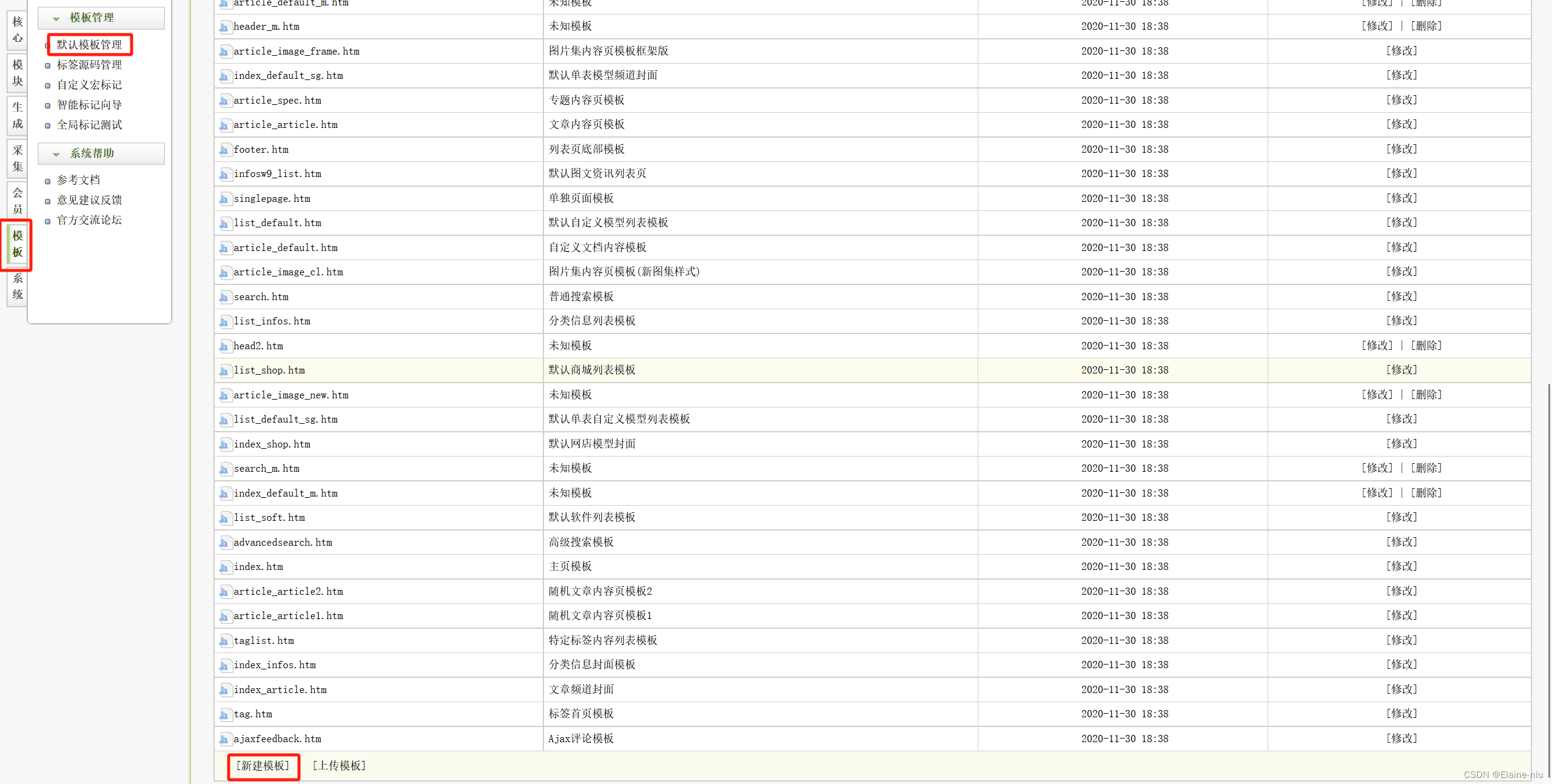Switch to the 模块 side tab
The height and width of the screenshot is (784, 1552).
pos(18,73)
